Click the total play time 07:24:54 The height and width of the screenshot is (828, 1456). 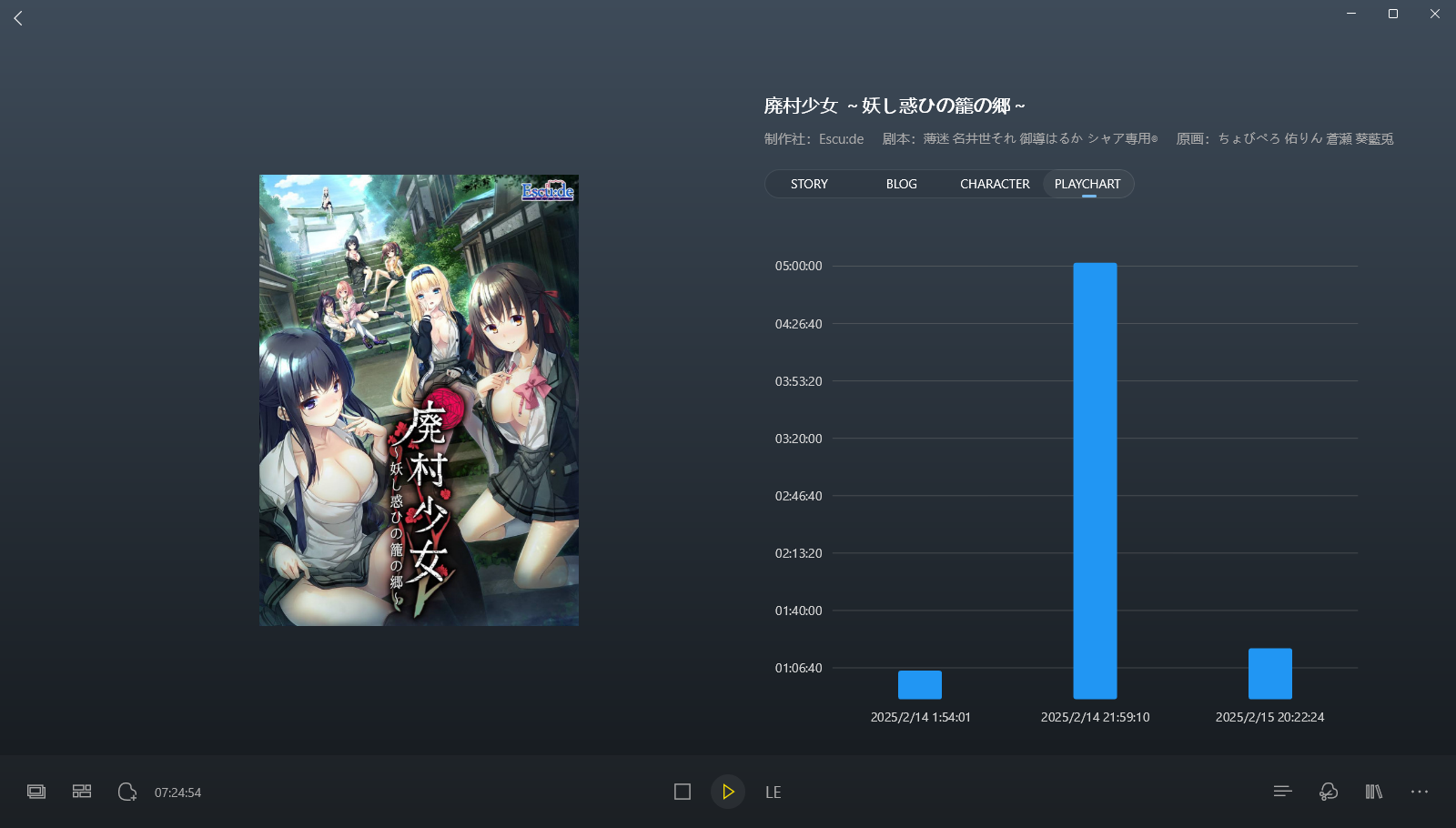coord(177,793)
